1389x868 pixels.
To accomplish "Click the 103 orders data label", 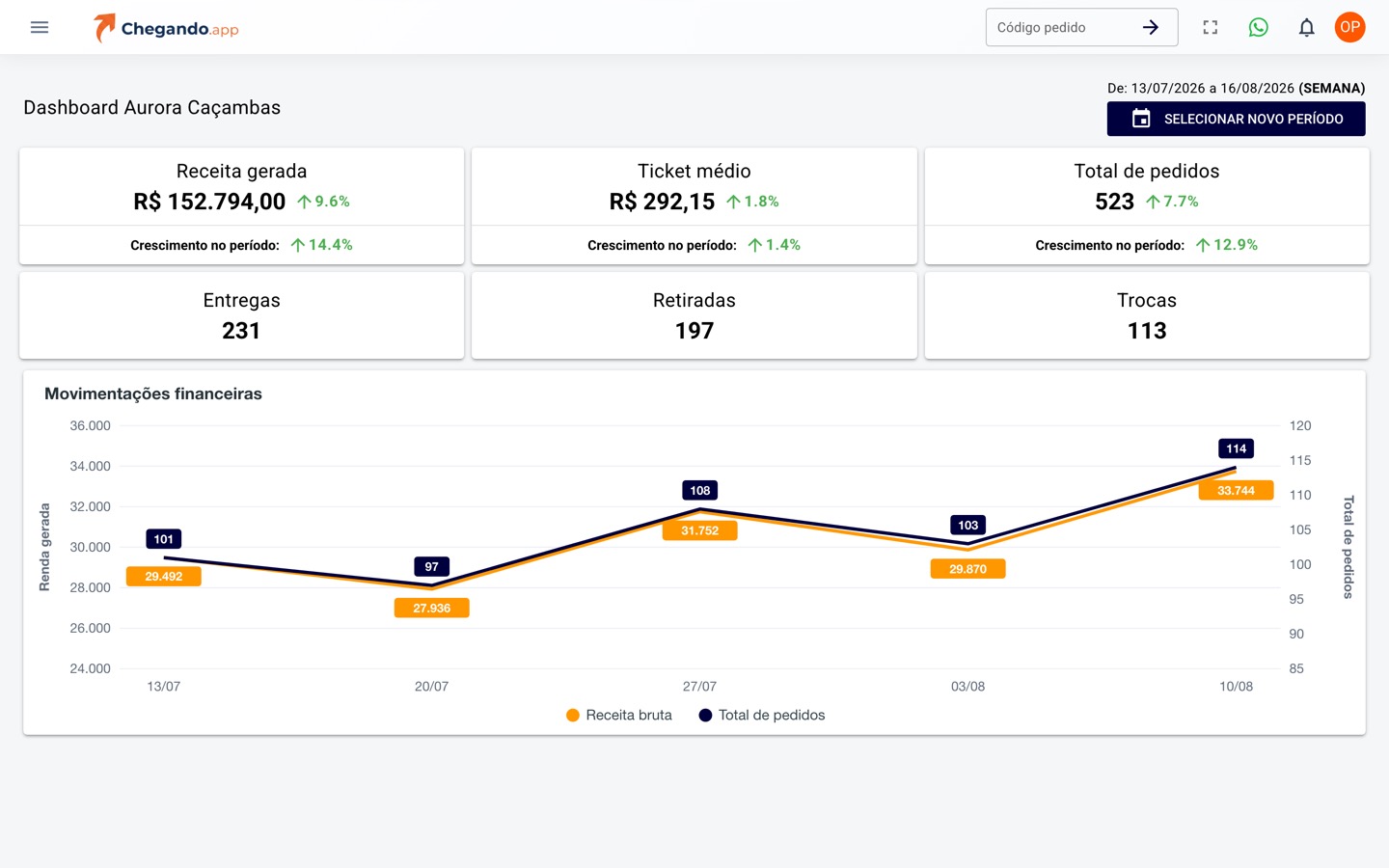I will click(968, 526).
